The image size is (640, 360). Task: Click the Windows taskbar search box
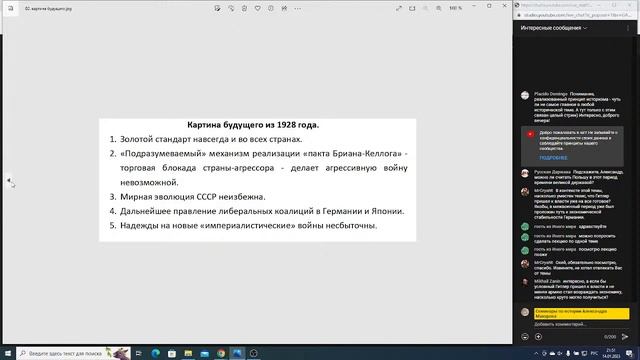[73, 353]
